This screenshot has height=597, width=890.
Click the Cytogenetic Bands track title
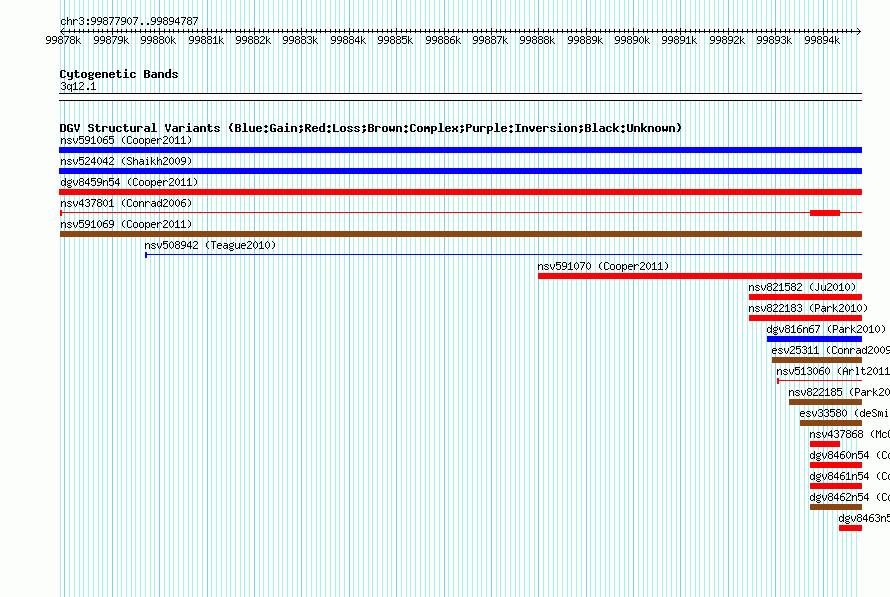(119, 74)
